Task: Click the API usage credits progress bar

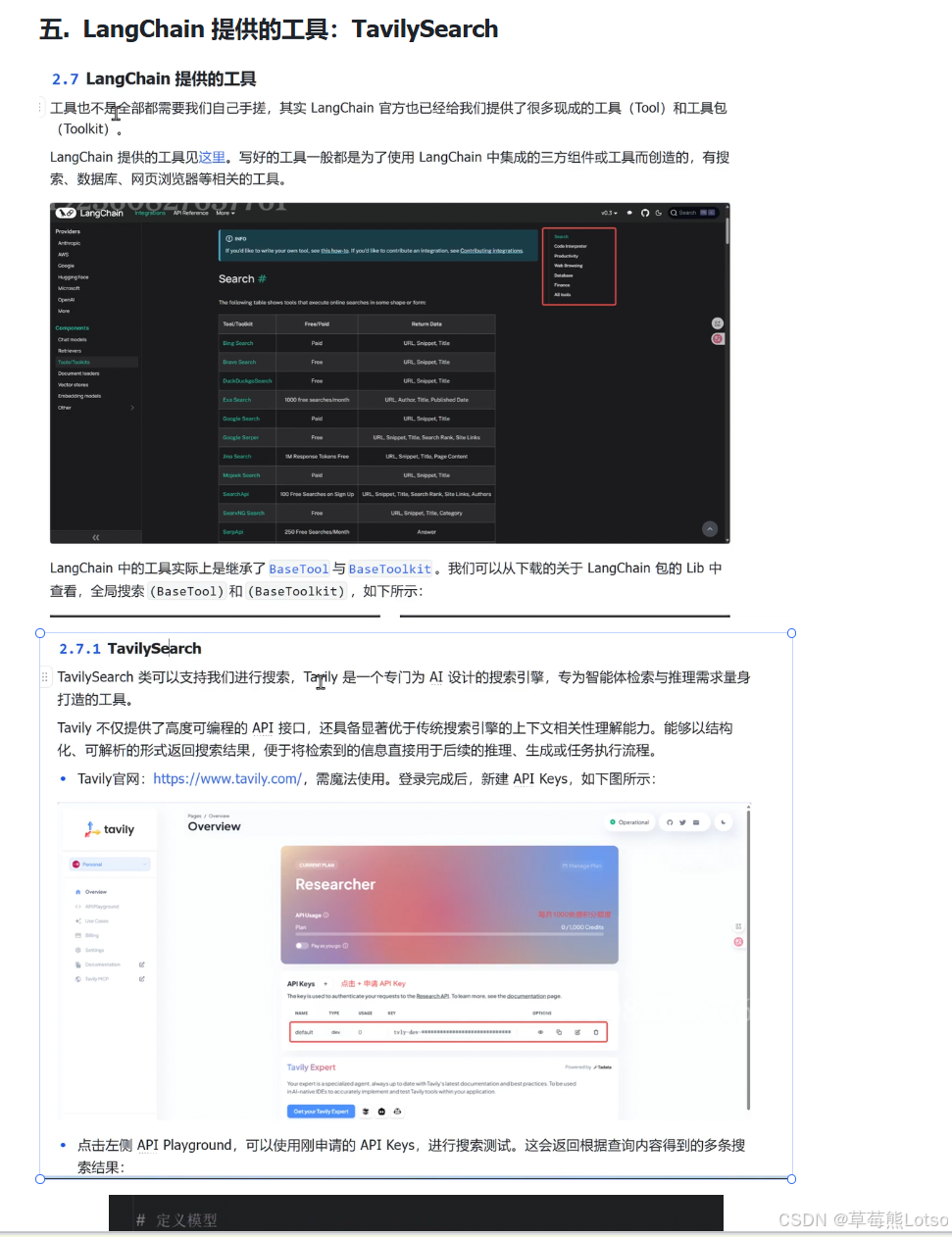Action: pos(449,934)
